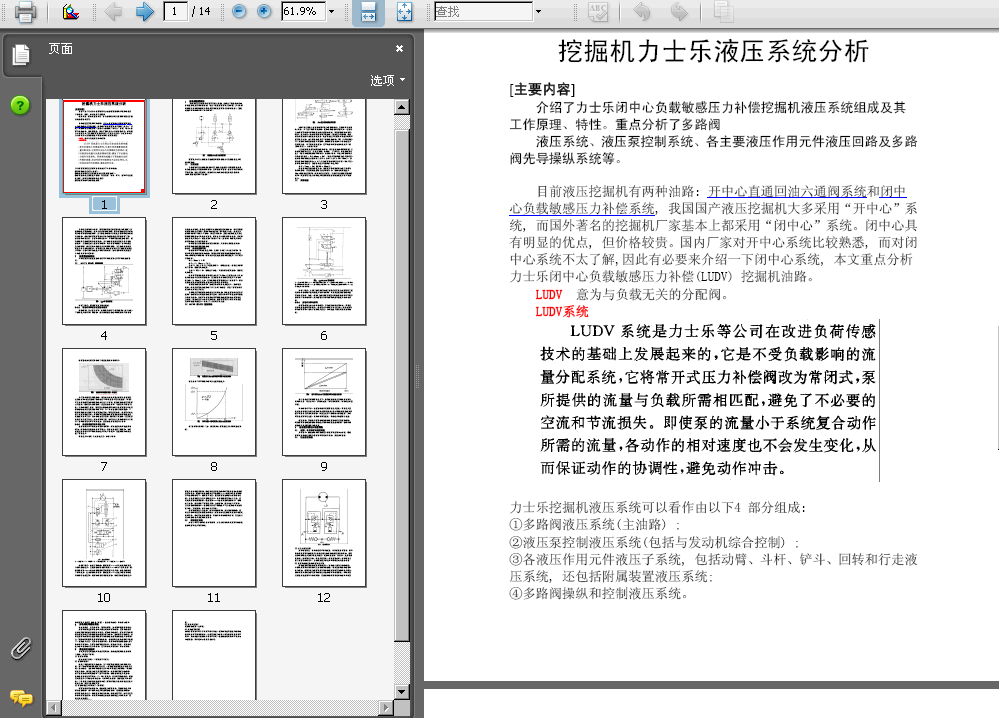
Task: Click the line ②液压泵控制液压系统
Action: (654, 542)
